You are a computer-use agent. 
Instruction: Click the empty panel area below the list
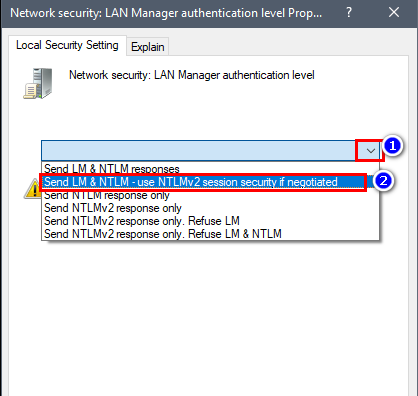pyautogui.click(x=208, y=317)
